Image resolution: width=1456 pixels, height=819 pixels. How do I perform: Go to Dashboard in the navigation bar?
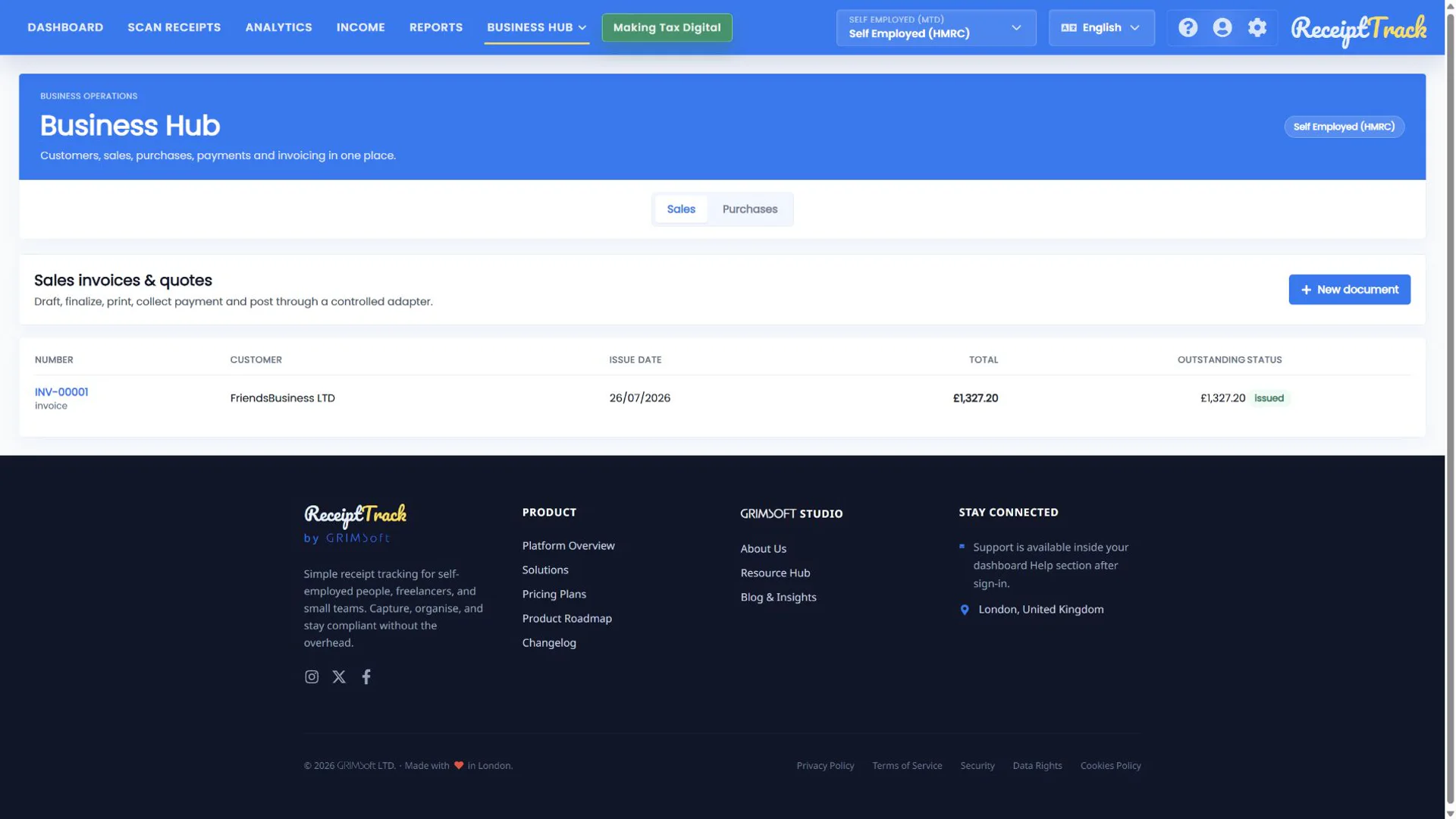point(65,27)
